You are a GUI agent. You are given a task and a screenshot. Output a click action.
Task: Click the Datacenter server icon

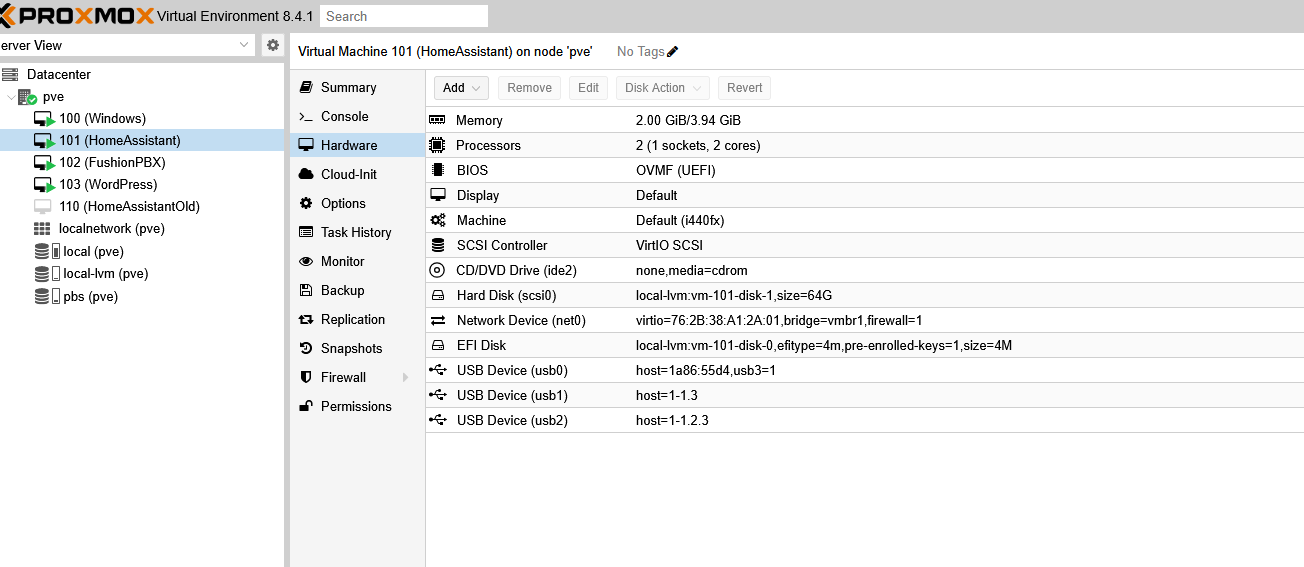(10, 74)
